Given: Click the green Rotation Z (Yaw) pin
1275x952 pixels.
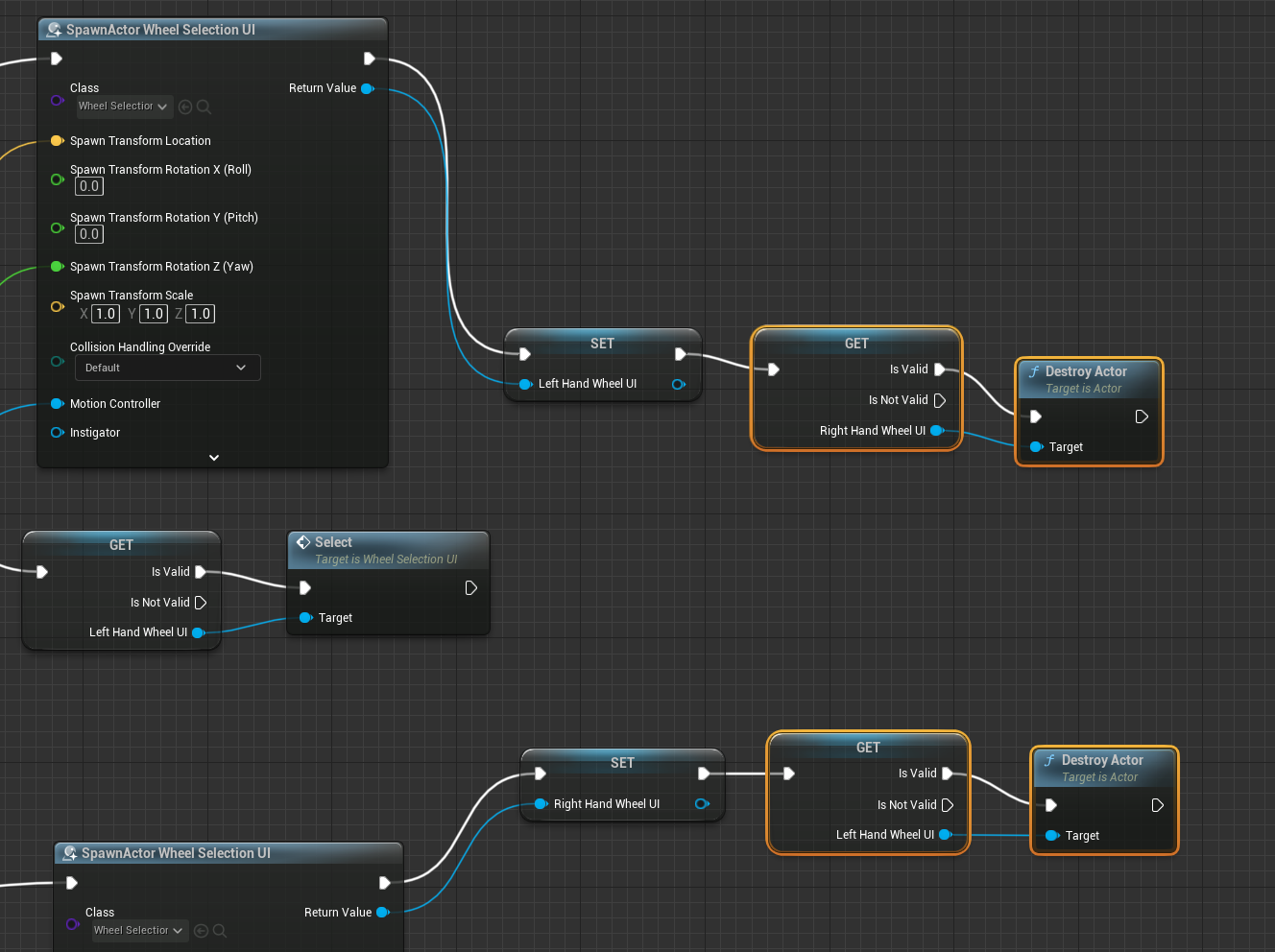Looking at the screenshot, I should (x=57, y=267).
